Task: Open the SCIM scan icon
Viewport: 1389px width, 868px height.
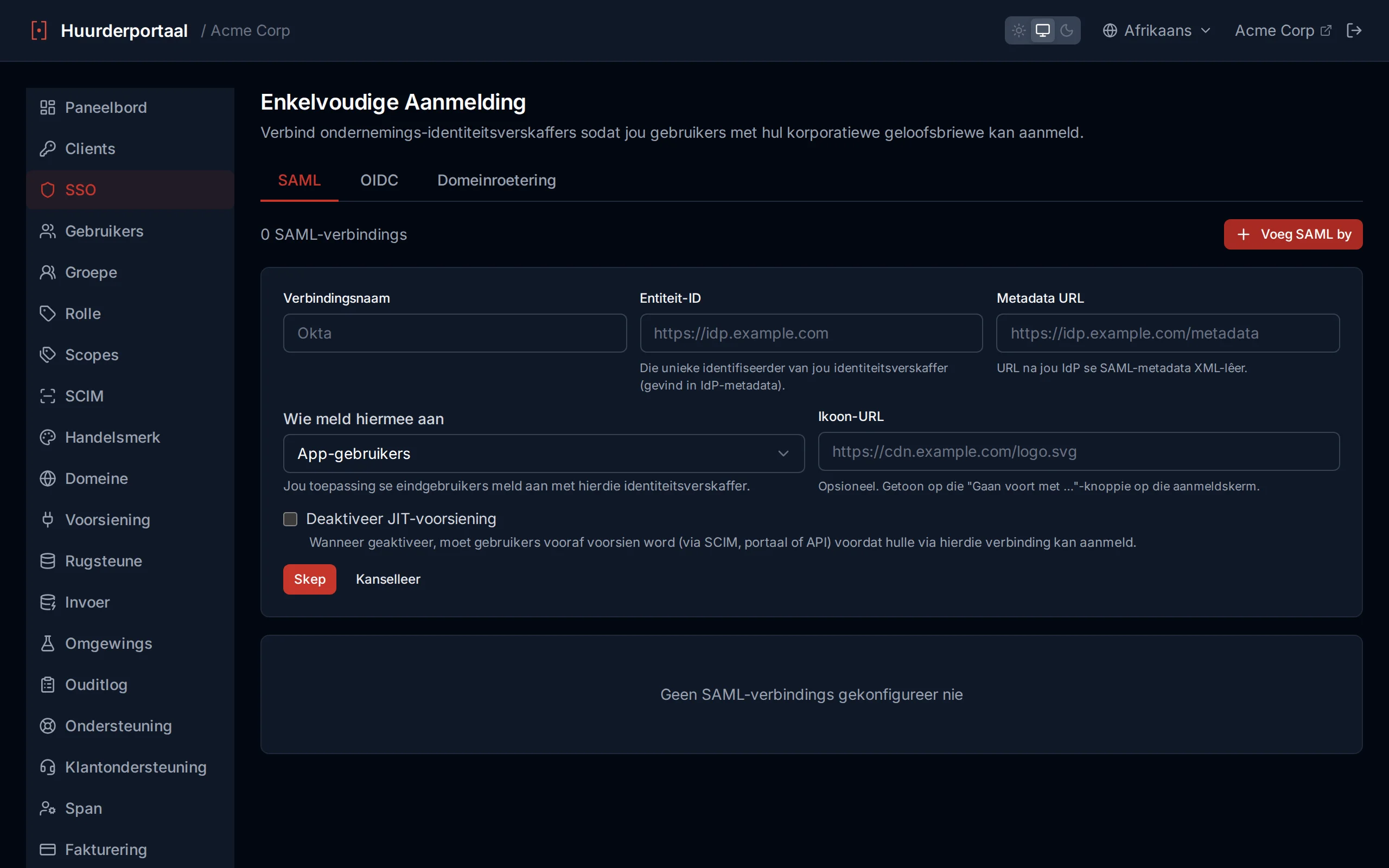Action: click(x=48, y=396)
